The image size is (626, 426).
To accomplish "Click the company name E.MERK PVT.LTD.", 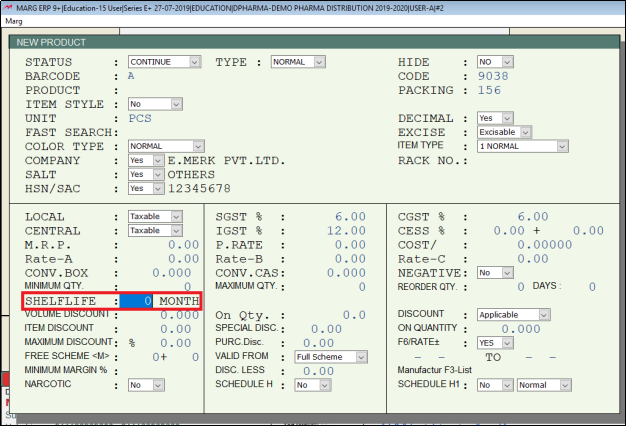I will 226,160.
